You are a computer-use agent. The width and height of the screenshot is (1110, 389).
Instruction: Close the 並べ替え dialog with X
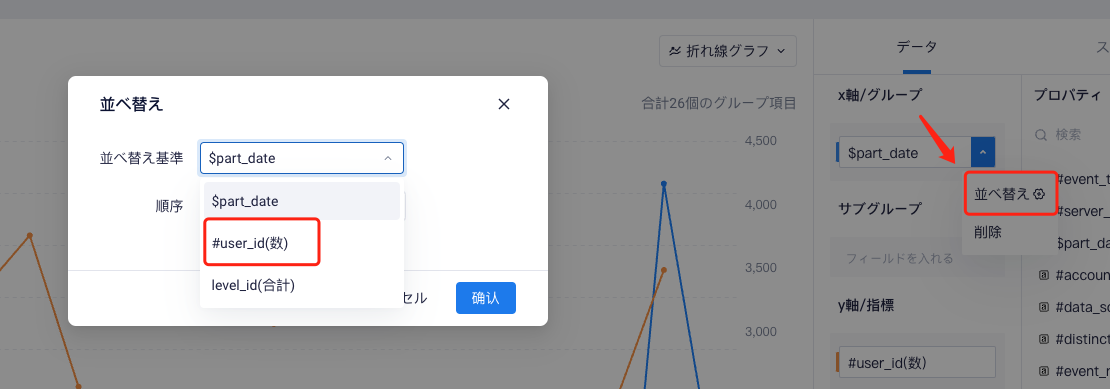(504, 104)
